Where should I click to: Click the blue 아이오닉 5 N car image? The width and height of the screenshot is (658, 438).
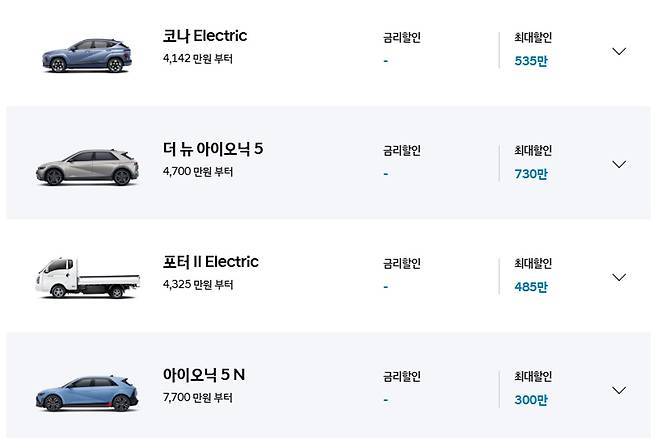click(x=84, y=393)
